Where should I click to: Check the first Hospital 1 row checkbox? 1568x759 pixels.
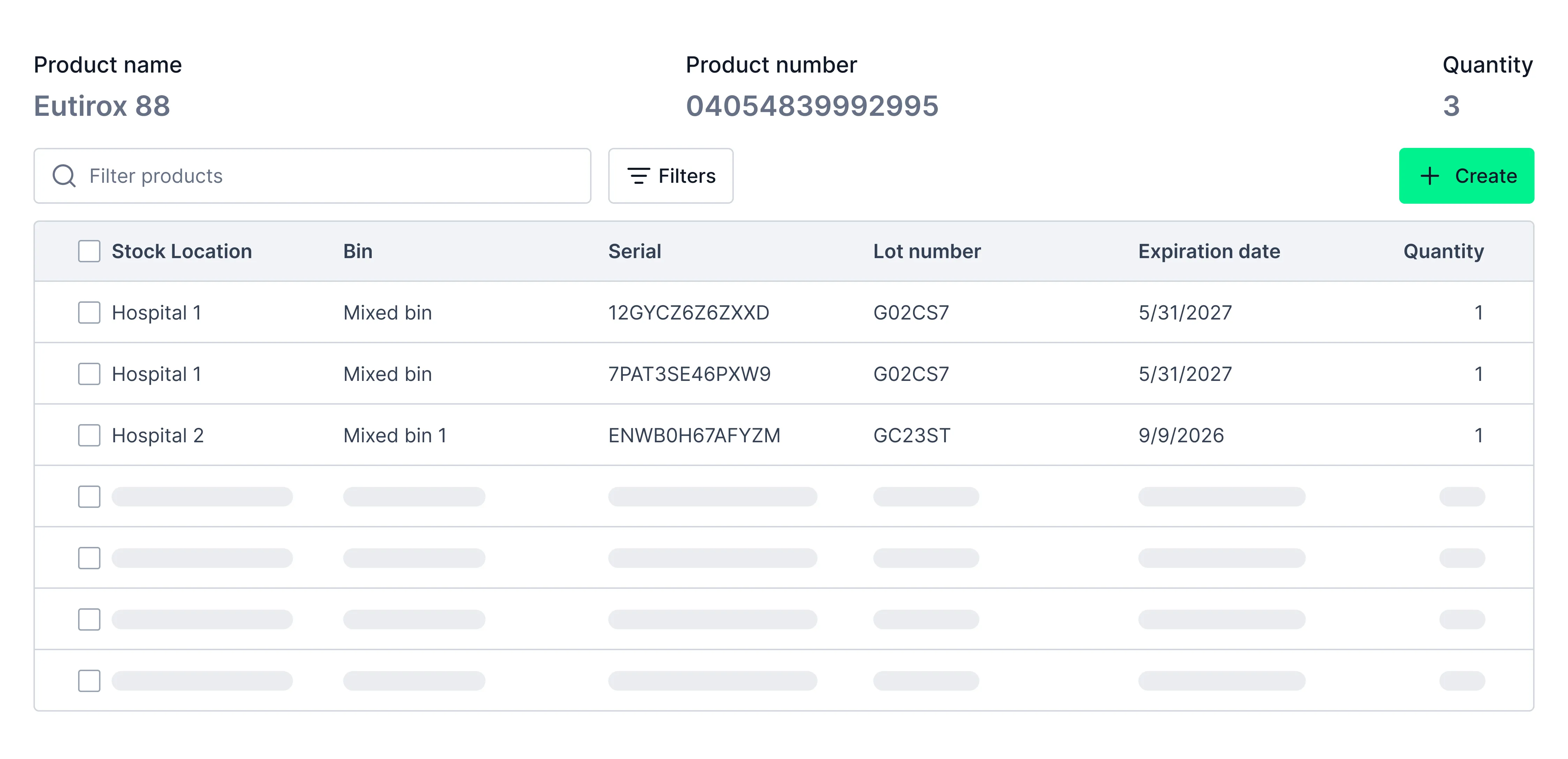tap(89, 312)
